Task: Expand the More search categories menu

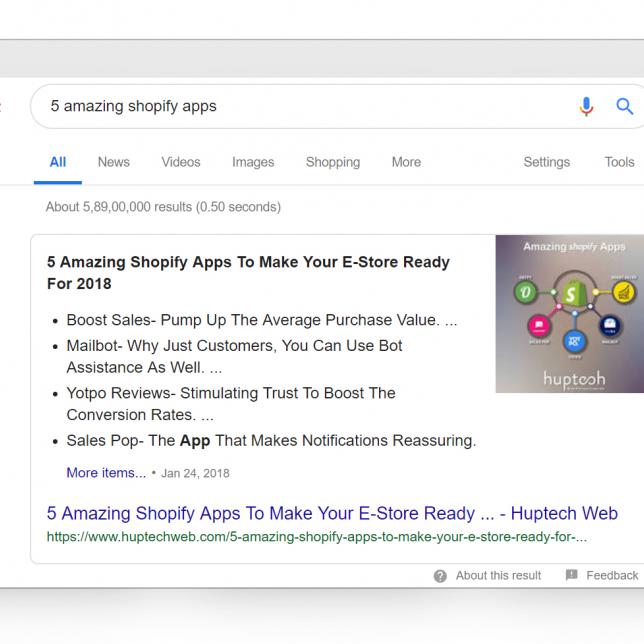Action: (406, 162)
